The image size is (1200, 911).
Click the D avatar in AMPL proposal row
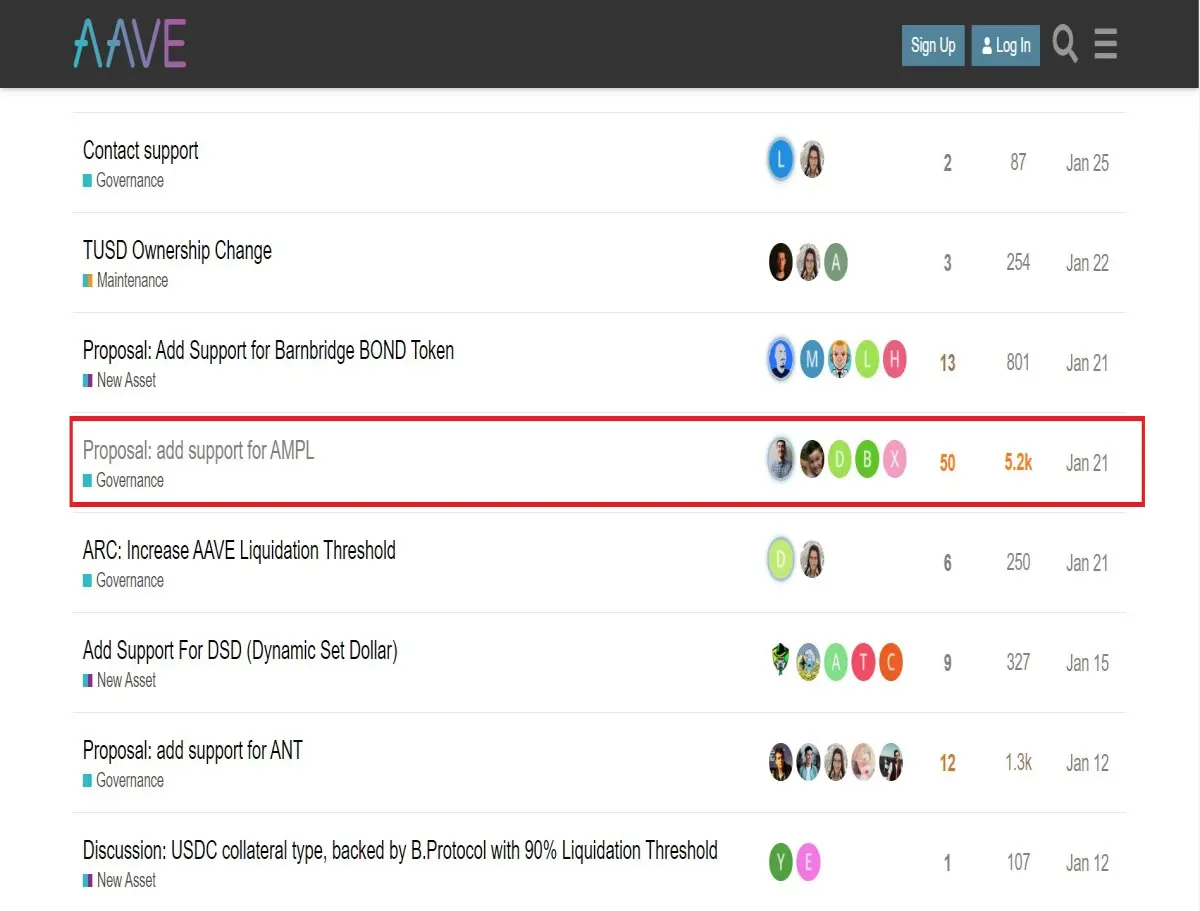click(x=840, y=460)
